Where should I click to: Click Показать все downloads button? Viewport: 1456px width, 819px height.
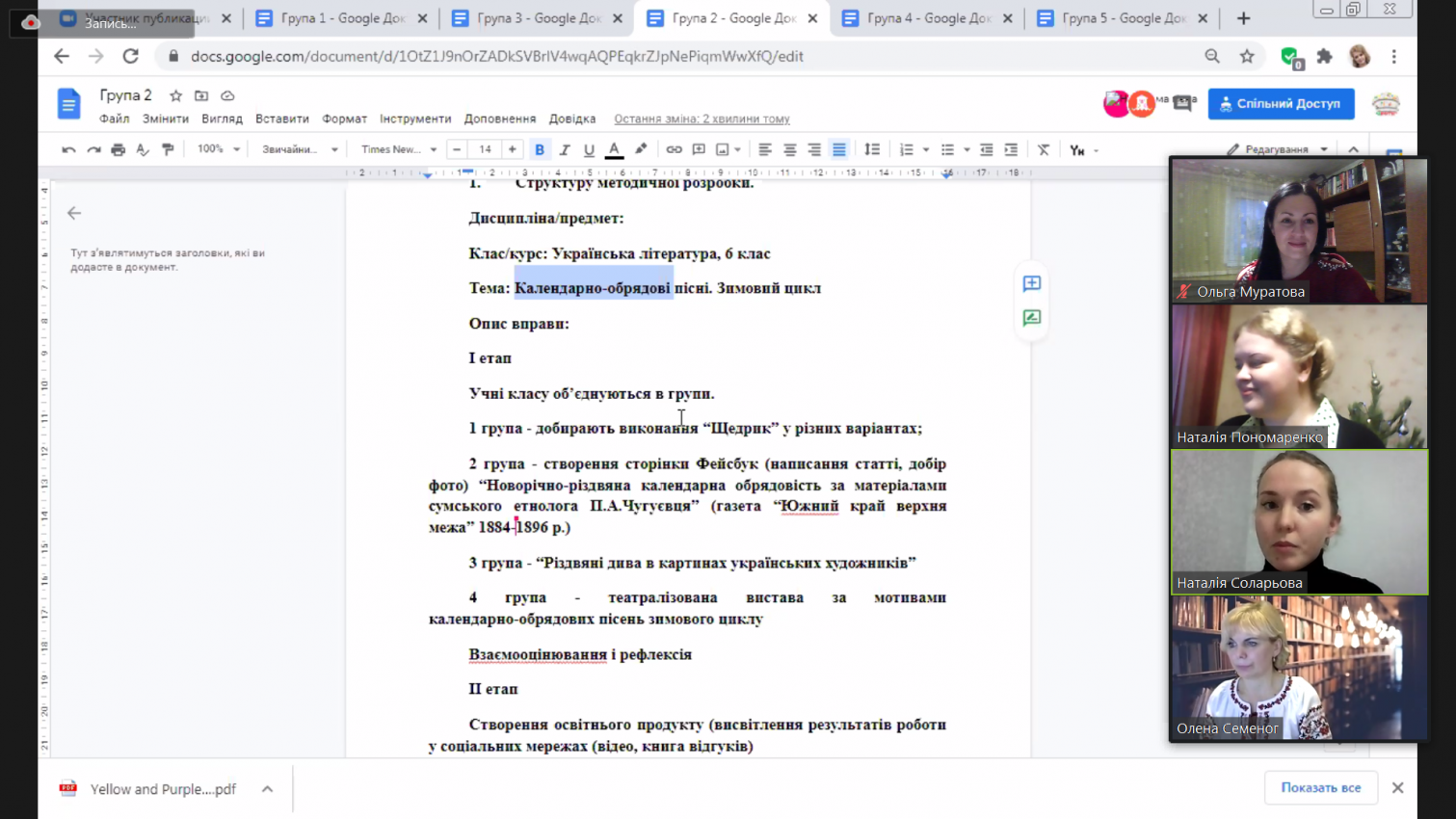pos(1320,787)
